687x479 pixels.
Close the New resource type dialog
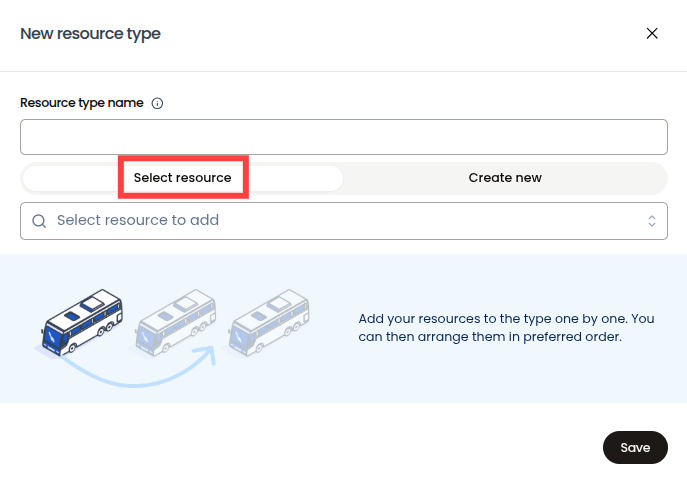(x=652, y=33)
